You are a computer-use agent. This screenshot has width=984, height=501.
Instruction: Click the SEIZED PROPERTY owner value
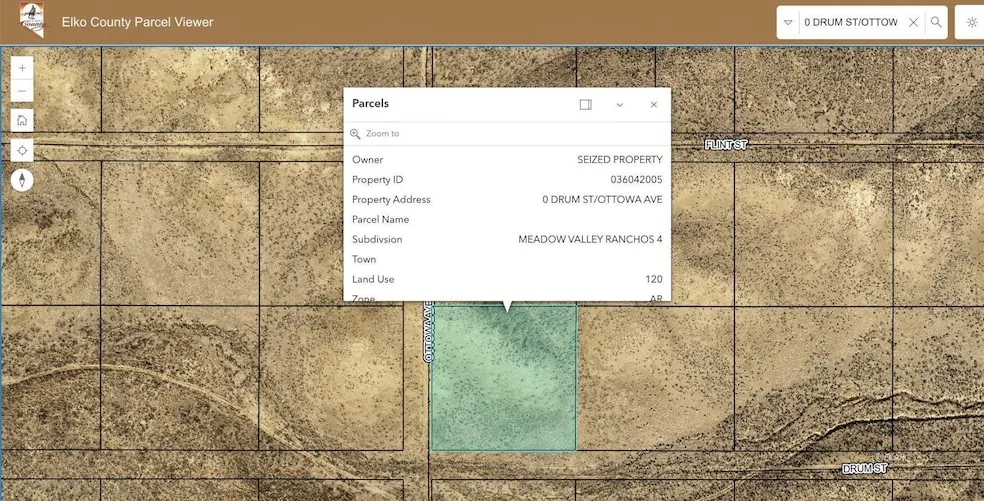[619, 159]
